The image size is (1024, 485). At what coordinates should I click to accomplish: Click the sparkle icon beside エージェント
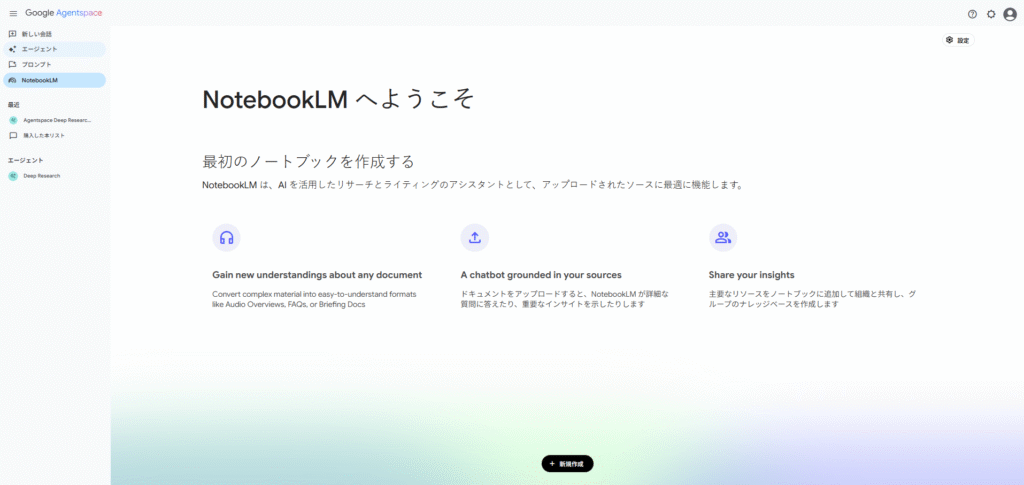(12, 49)
